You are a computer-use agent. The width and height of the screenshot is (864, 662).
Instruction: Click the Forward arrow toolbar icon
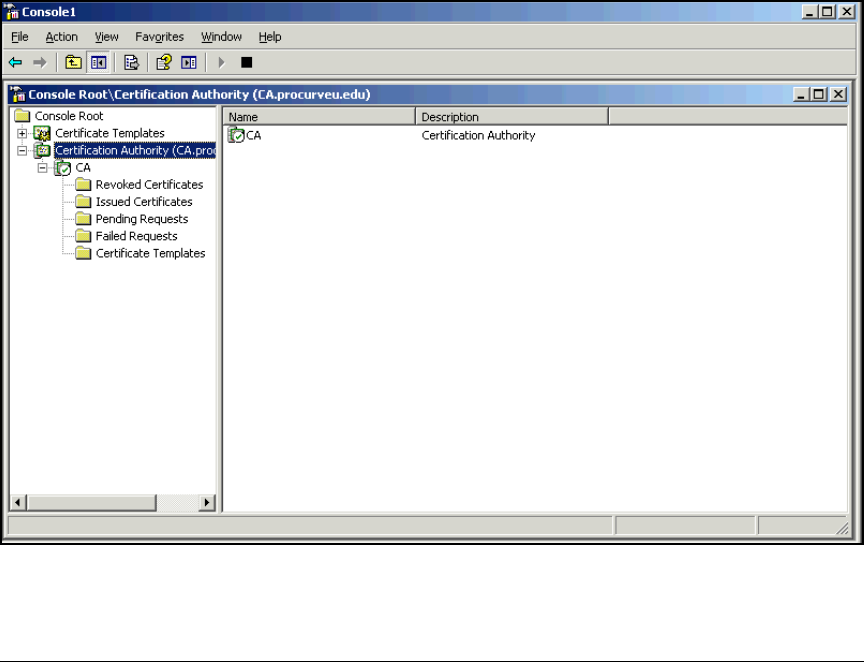39,63
